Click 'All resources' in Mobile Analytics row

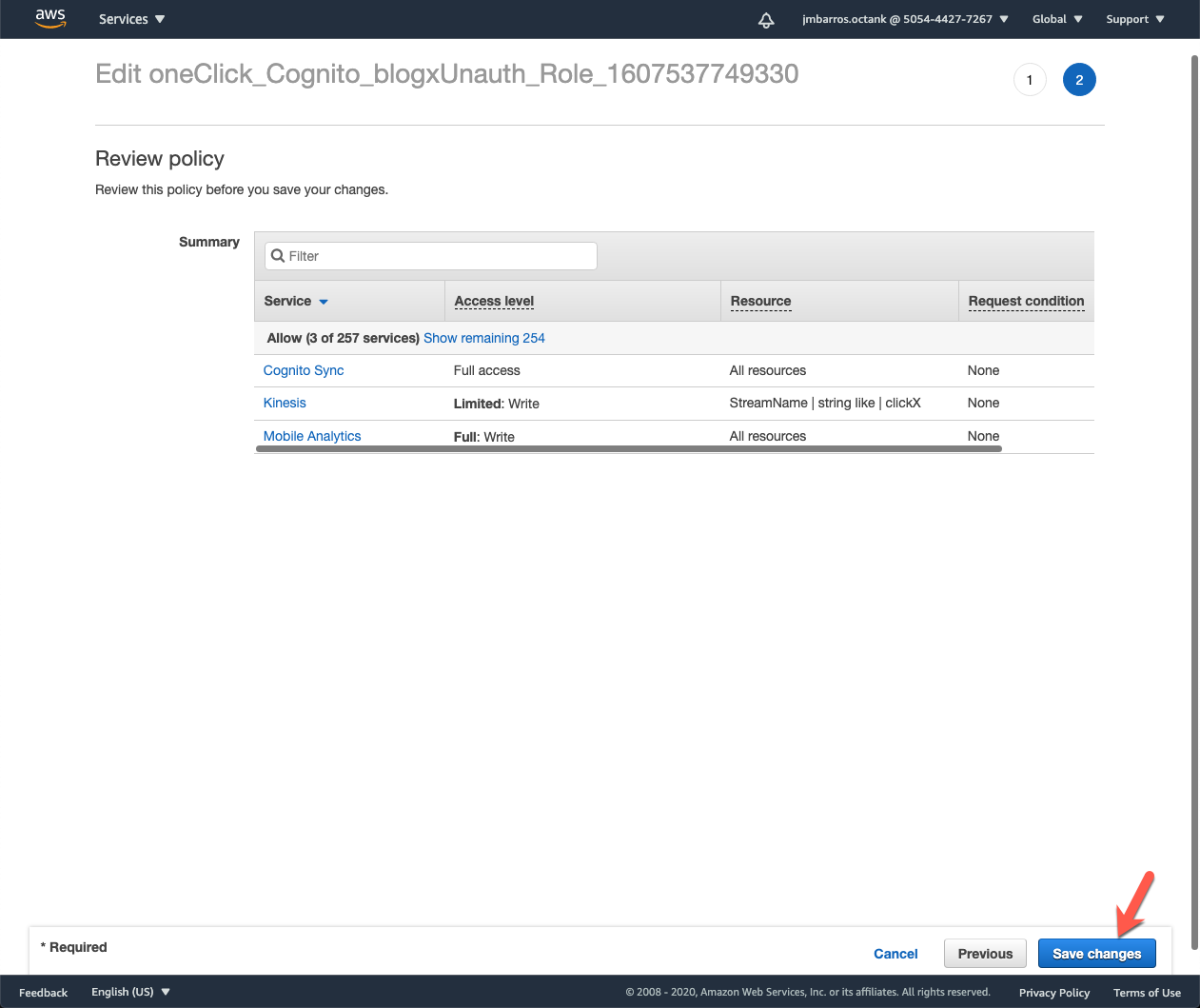click(x=768, y=436)
